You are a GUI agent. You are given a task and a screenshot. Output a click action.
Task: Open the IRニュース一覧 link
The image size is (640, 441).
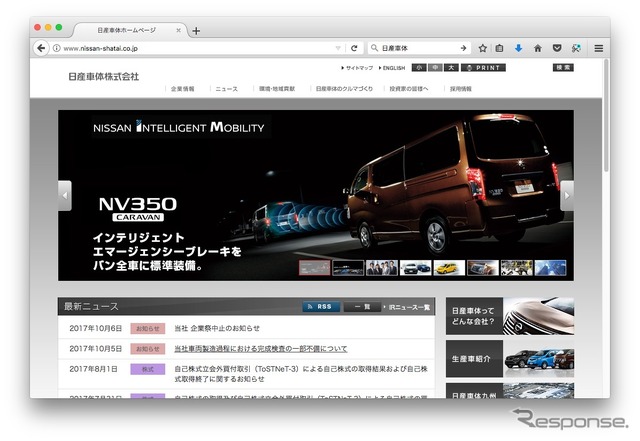[x=409, y=307]
